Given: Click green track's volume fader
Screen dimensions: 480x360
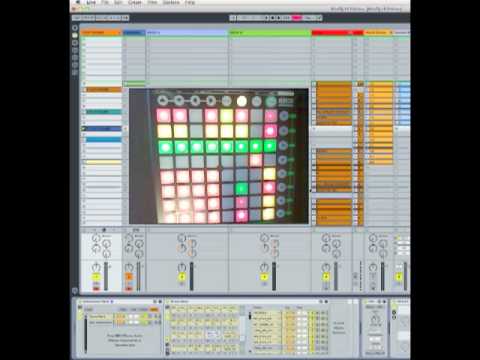Looking at the screenshot, I should click(274, 276).
